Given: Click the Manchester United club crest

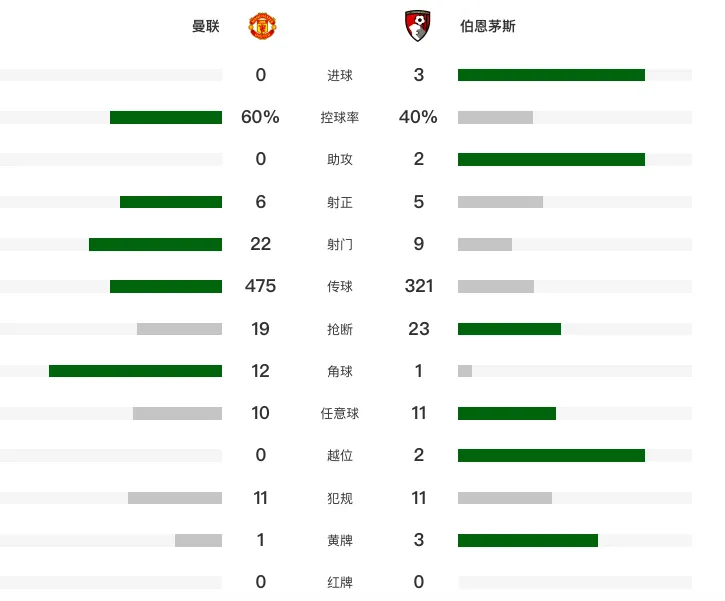Looking at the screenshot, I should point(263,26).
